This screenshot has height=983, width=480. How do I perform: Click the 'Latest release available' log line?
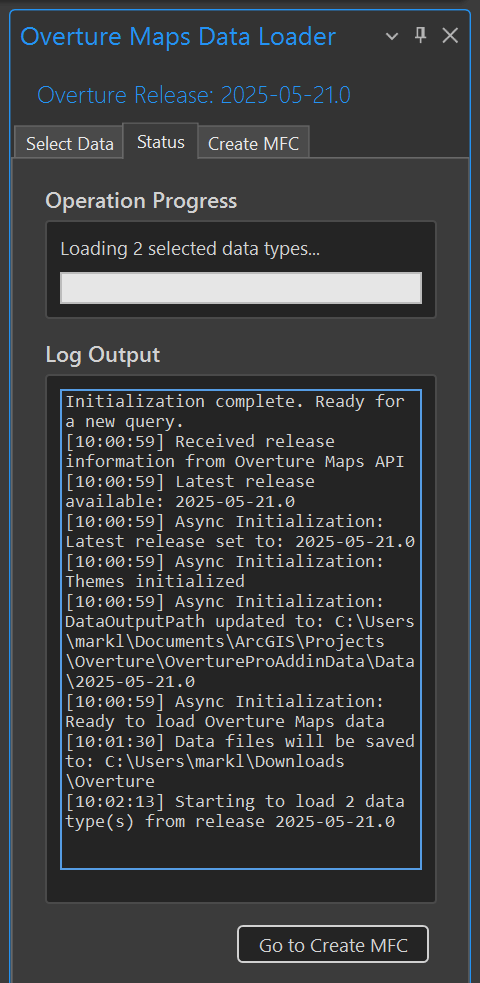pos(190,492)
